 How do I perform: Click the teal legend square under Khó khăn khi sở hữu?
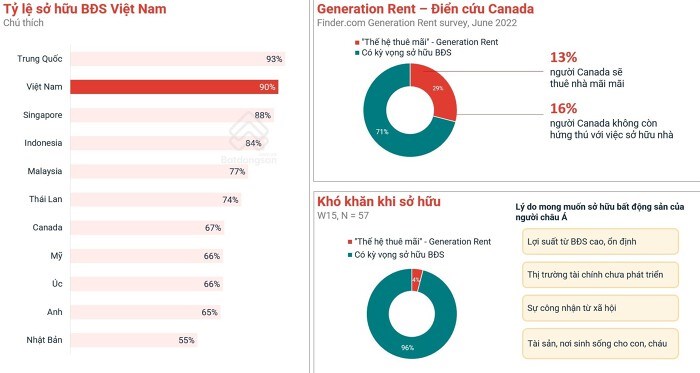point(350,255)
